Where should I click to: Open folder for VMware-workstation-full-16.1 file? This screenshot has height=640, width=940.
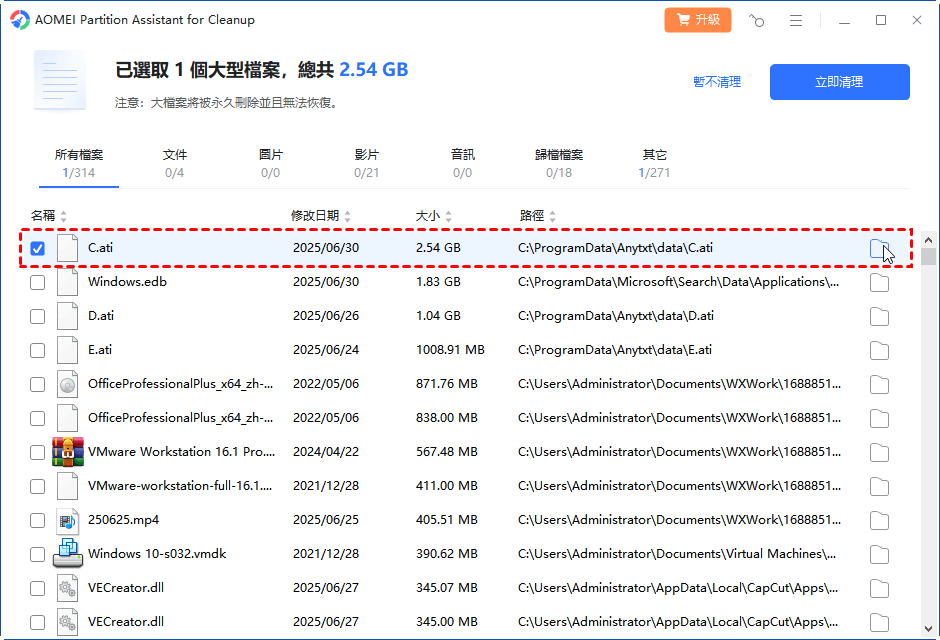click(879, 487)
